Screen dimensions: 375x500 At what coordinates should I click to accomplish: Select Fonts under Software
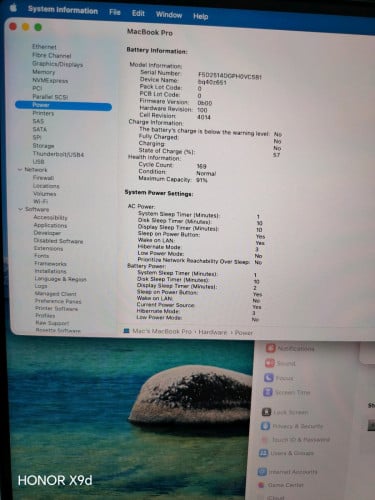point(41,256)
